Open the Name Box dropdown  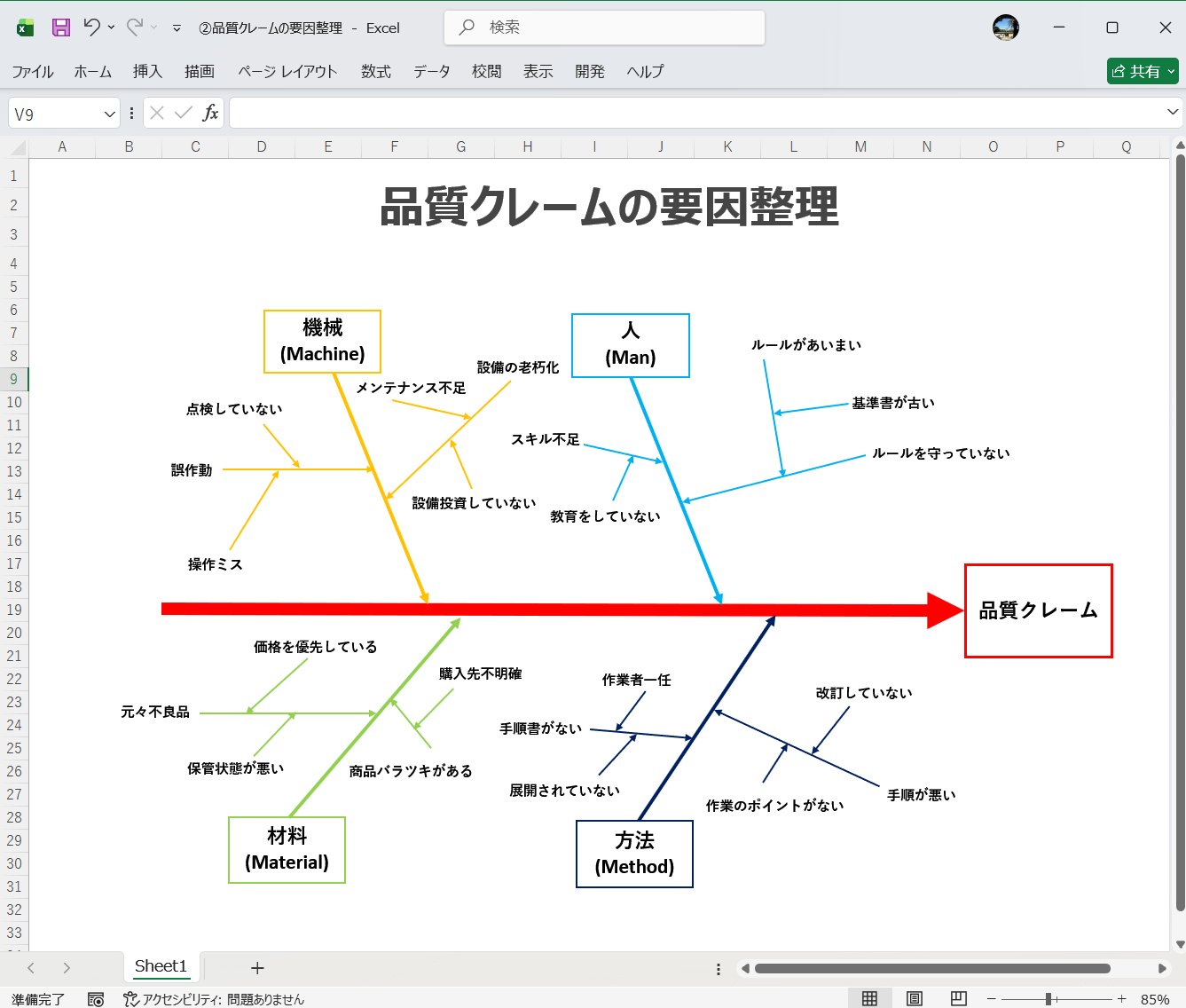111,113
